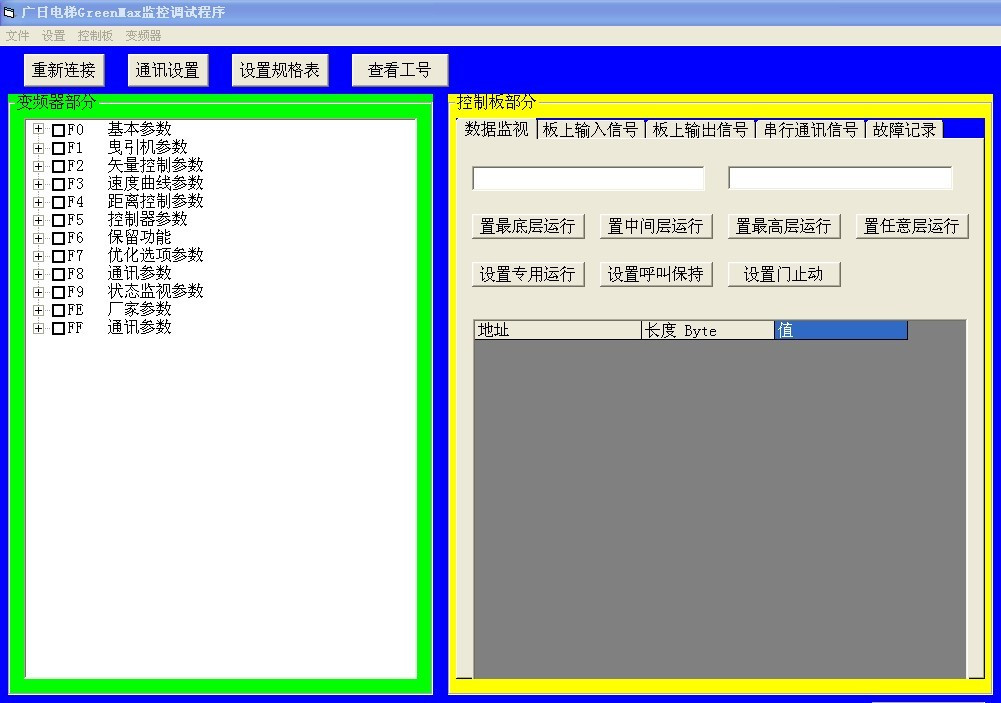Click the 置任意层运行 button

coord(913,226)
